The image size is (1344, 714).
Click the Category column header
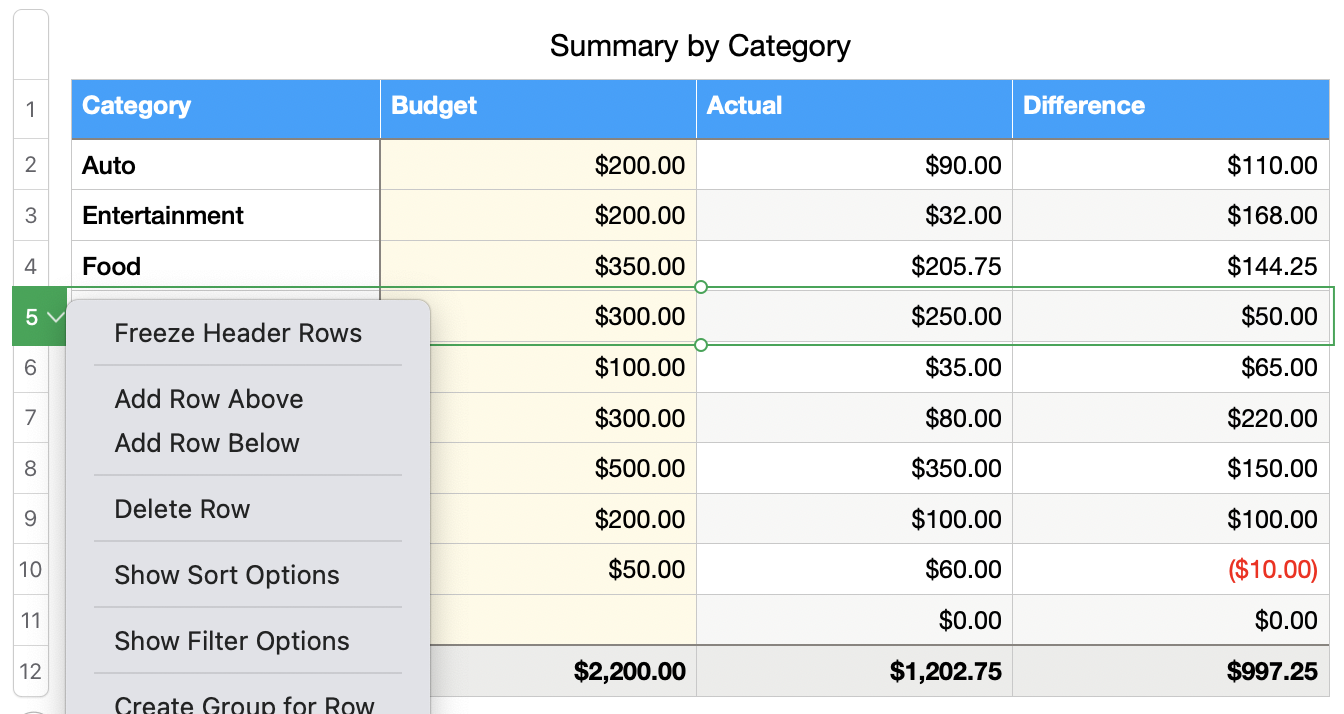click(x=225, y=106)
